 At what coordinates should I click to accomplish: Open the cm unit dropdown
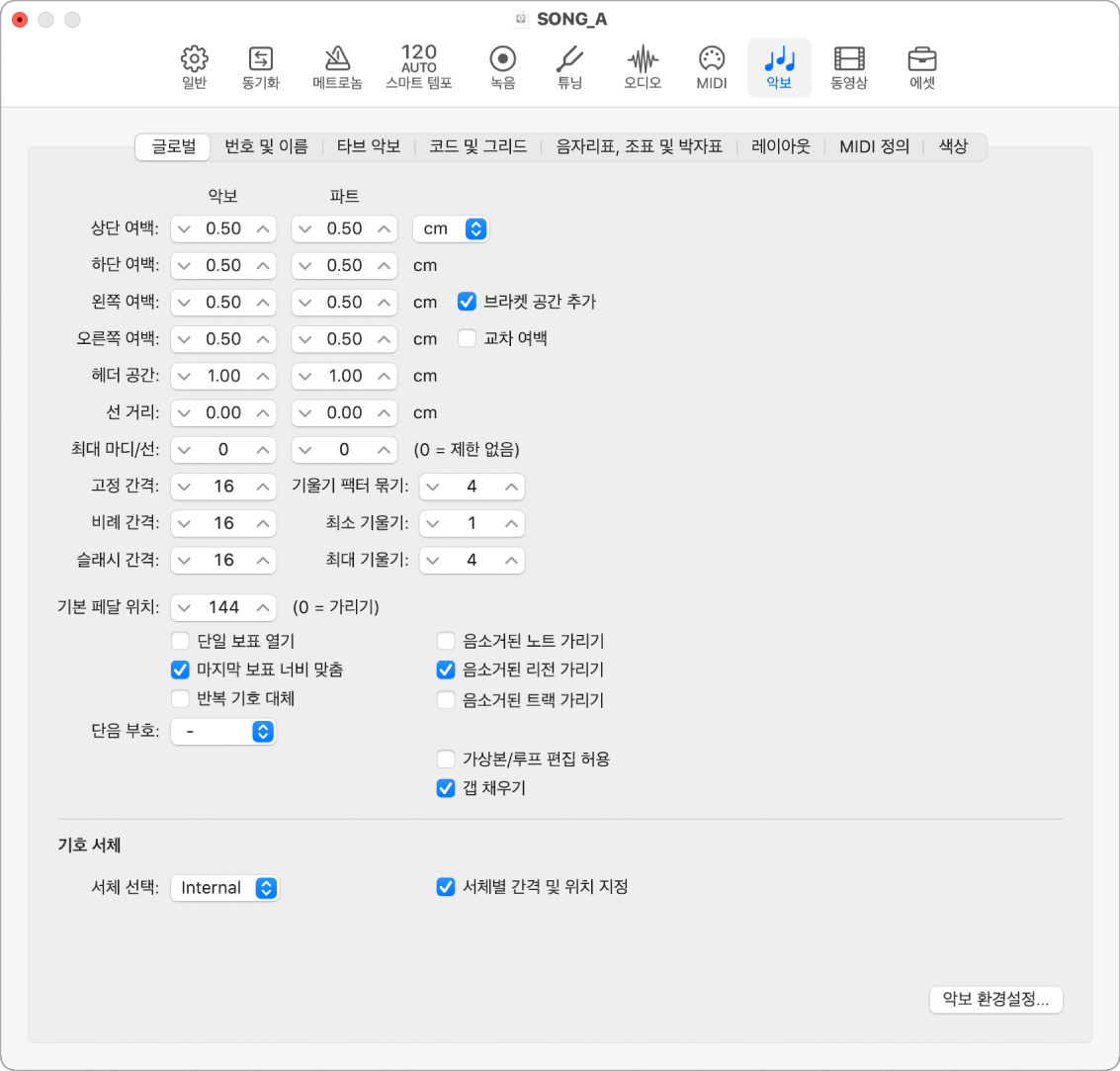[451, 228]
